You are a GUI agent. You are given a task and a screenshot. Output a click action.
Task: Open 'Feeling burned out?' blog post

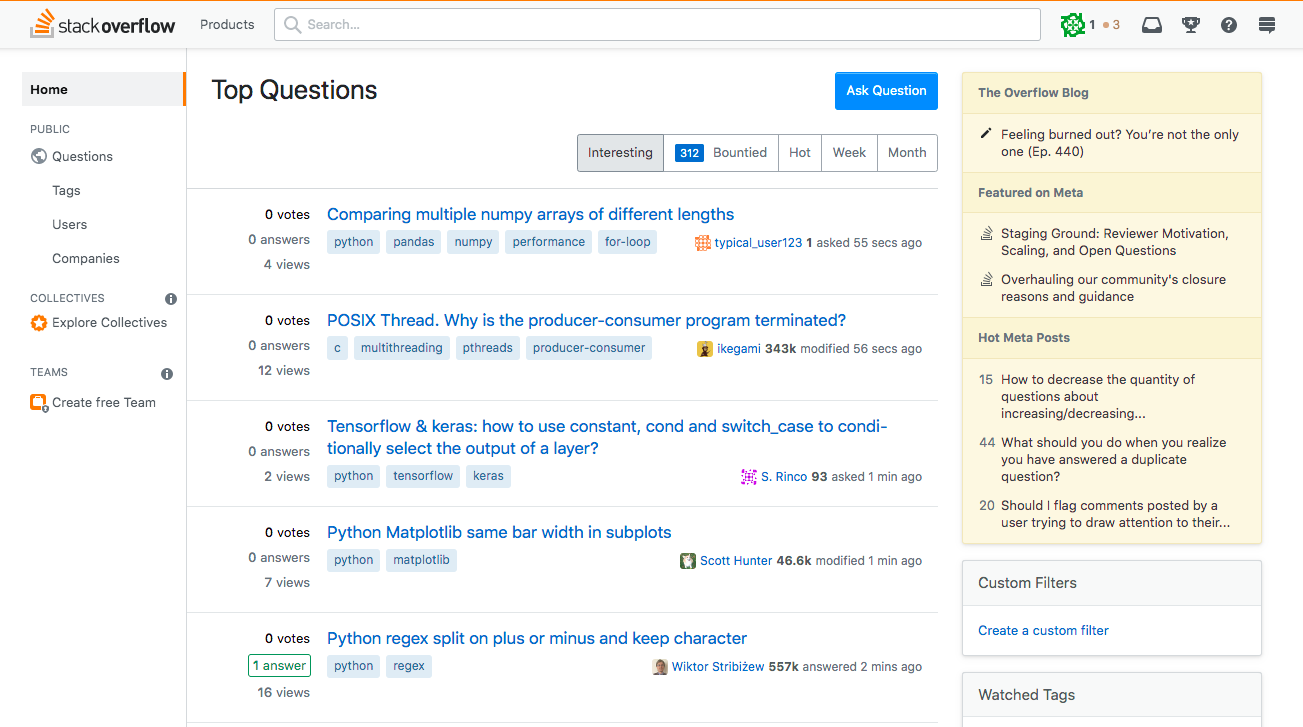(1119, 143)
